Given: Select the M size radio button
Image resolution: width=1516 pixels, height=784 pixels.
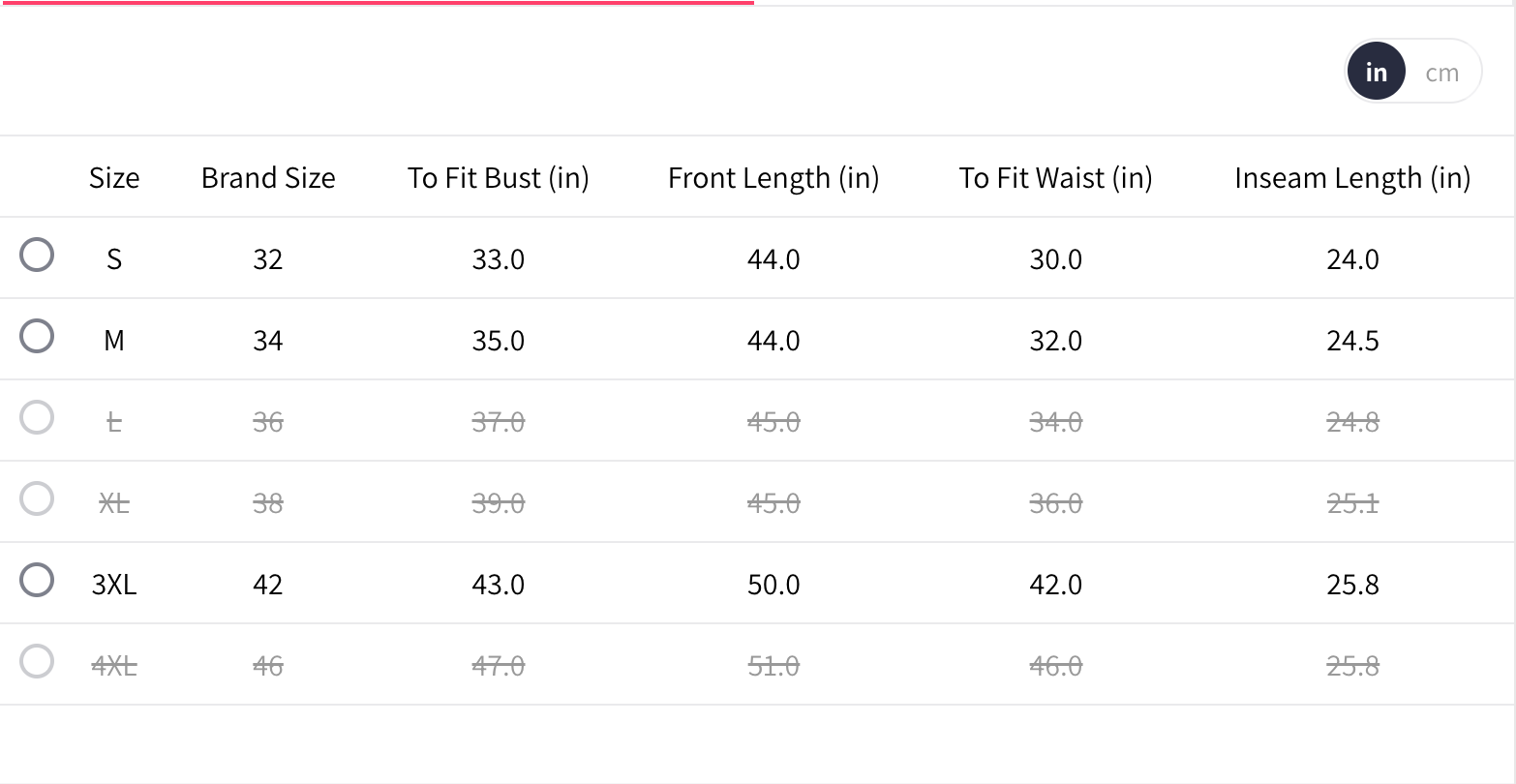Looking at the screenshot, I should 37,337.
